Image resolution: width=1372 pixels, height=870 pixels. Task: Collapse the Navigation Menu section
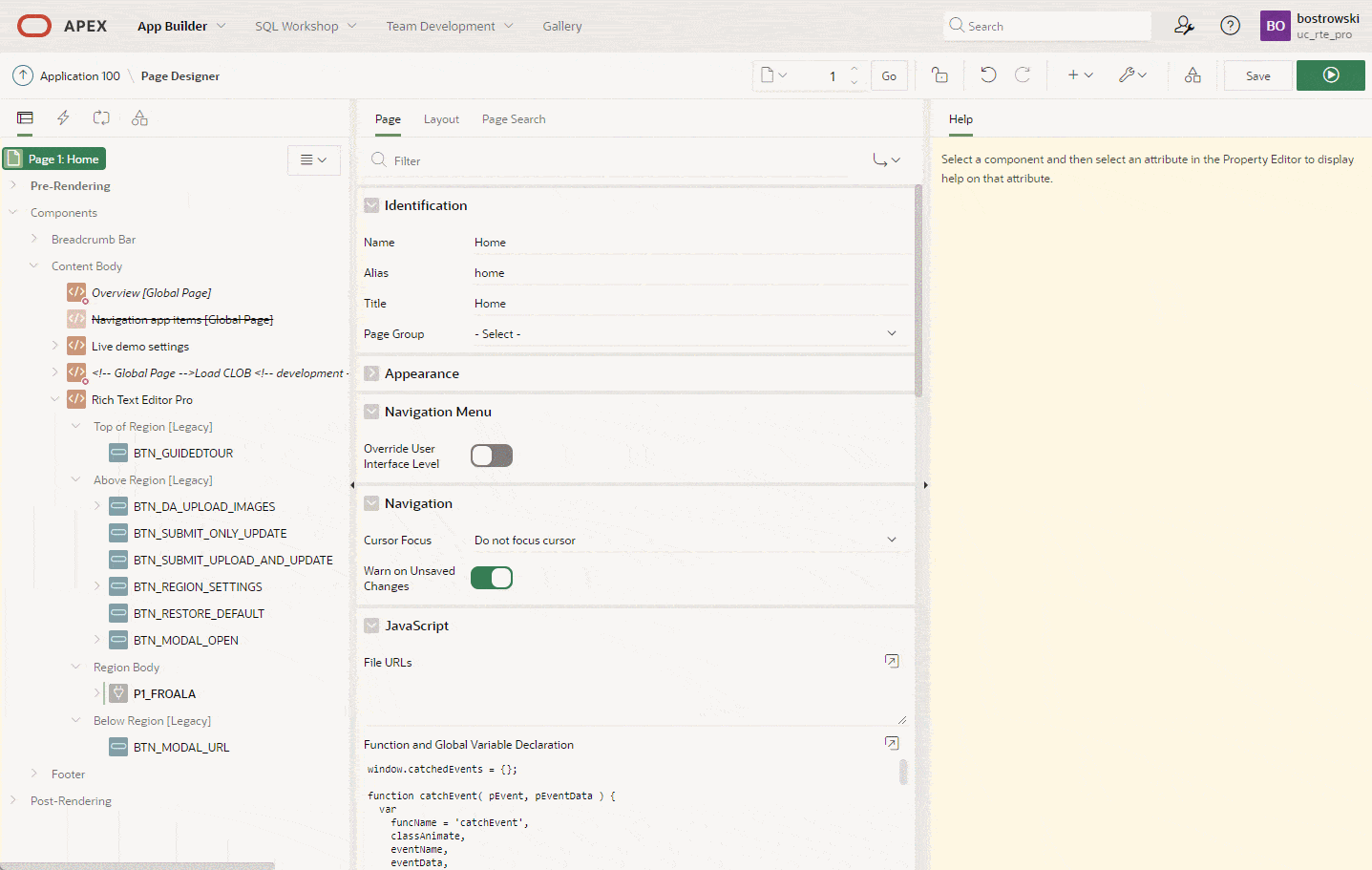[x=371, y=412]
